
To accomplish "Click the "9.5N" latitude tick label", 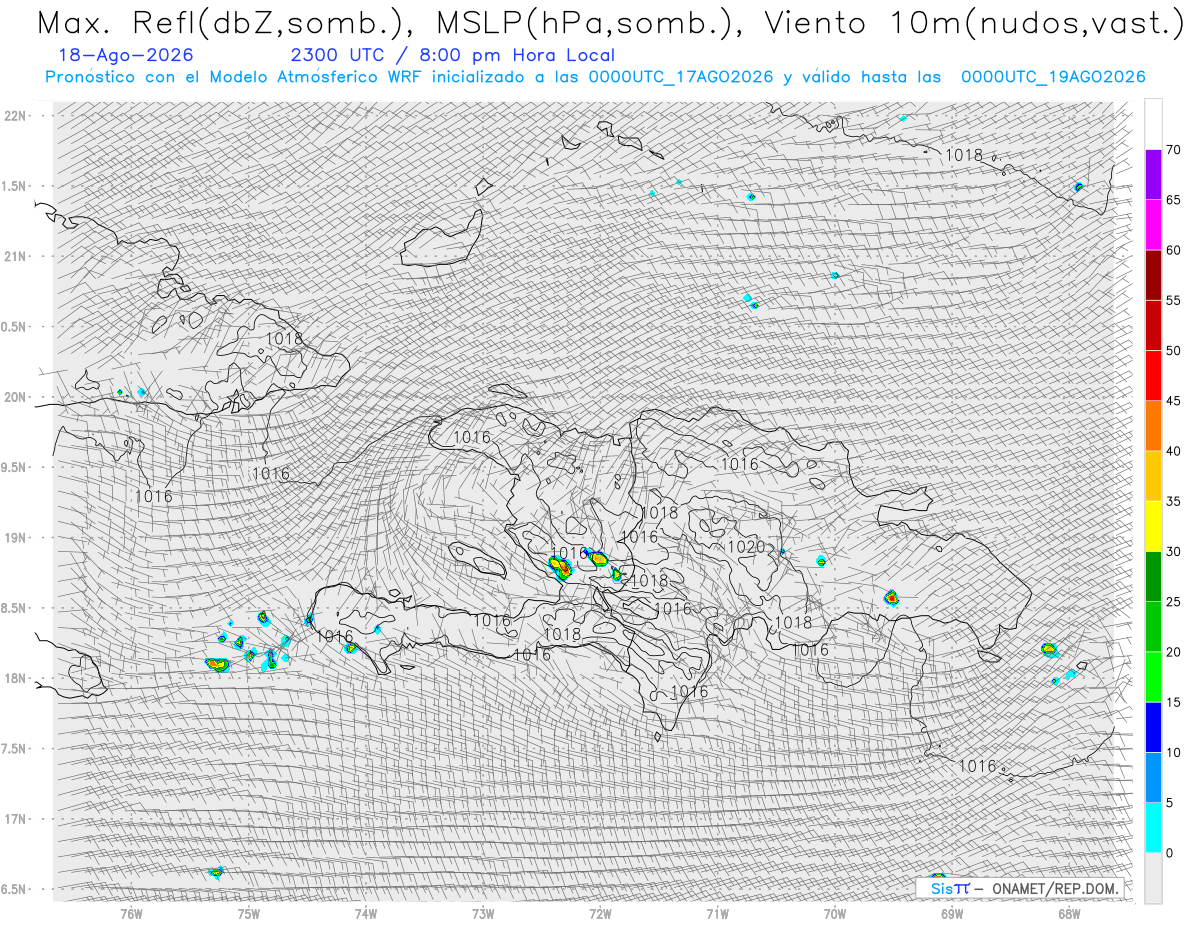I will 15,467.
